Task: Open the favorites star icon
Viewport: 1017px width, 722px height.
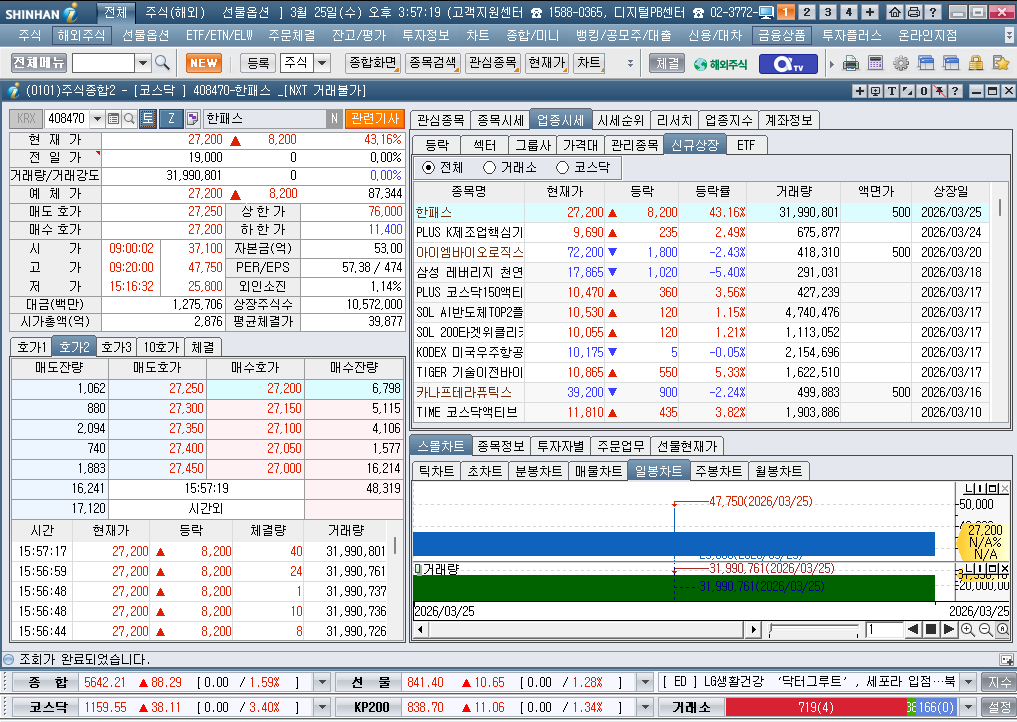Action: (1001, 64)
